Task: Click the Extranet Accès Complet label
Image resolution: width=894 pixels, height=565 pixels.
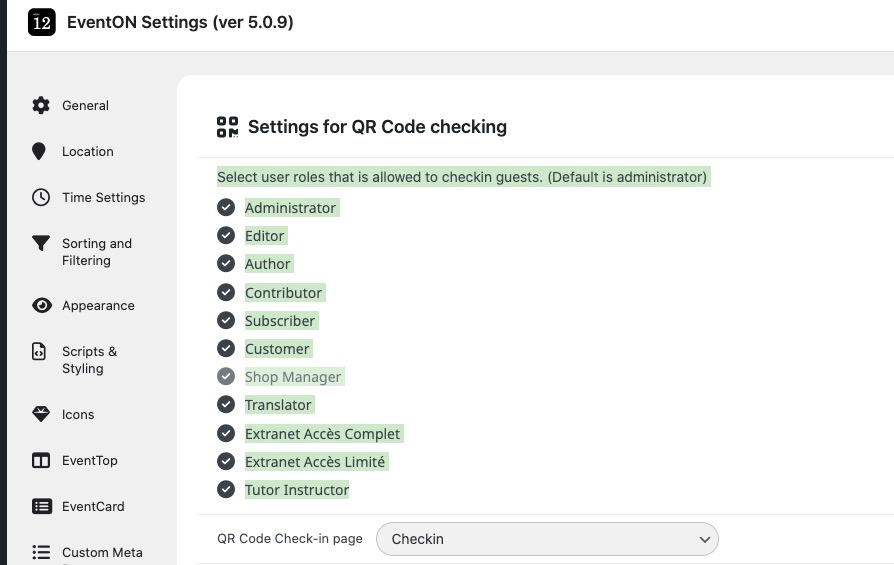Action: (323, 434)
